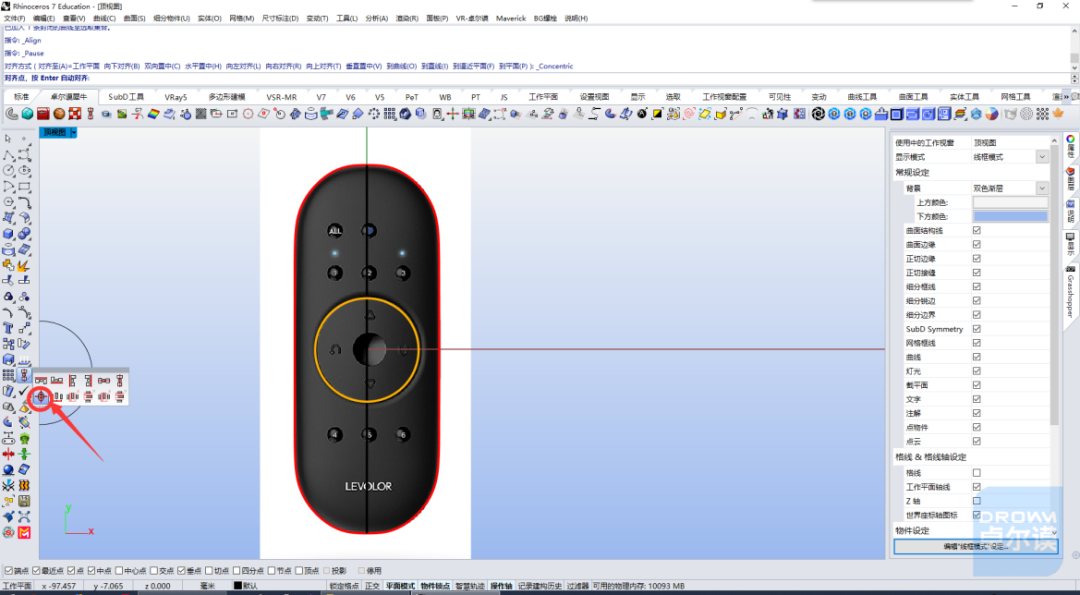The height and width of the screenshot is (595, 1080).
Task: Click the orange sphere icon in top toolbar
Action: tap(59, 114)
